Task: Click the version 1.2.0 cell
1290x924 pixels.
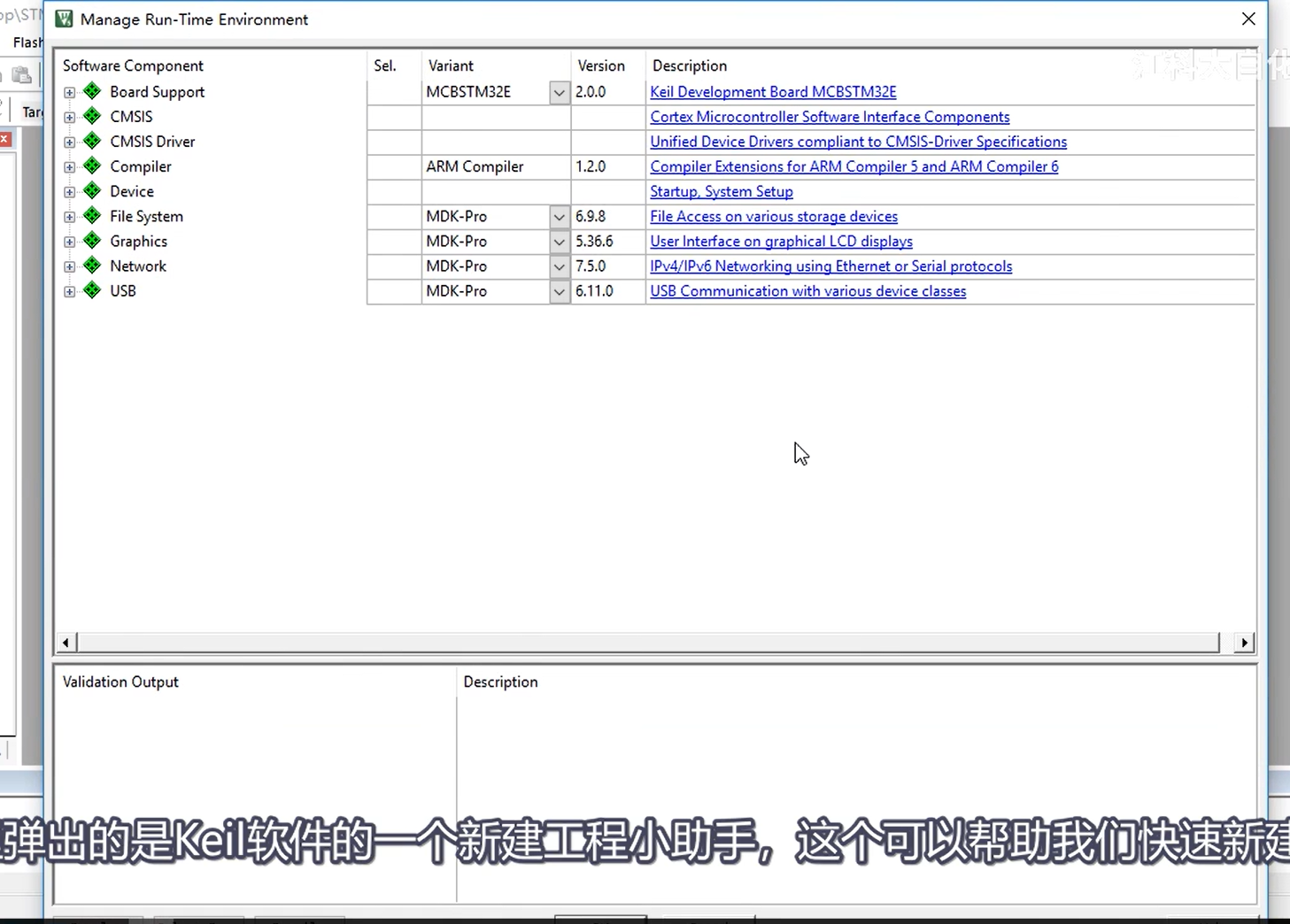Action: point(608,166)
